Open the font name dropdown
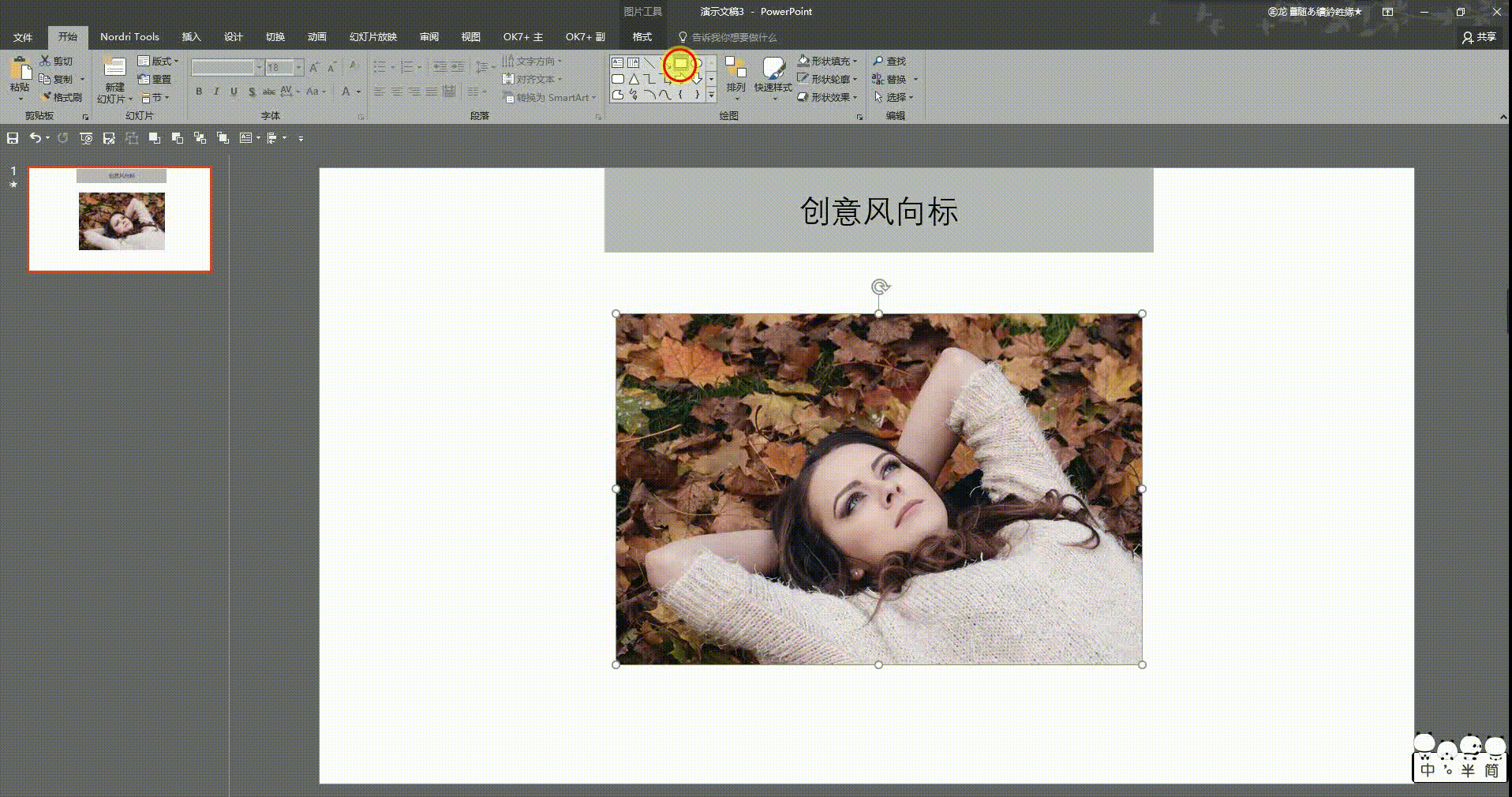This screenshot has width=1512, height=797. tap(258, 68)
